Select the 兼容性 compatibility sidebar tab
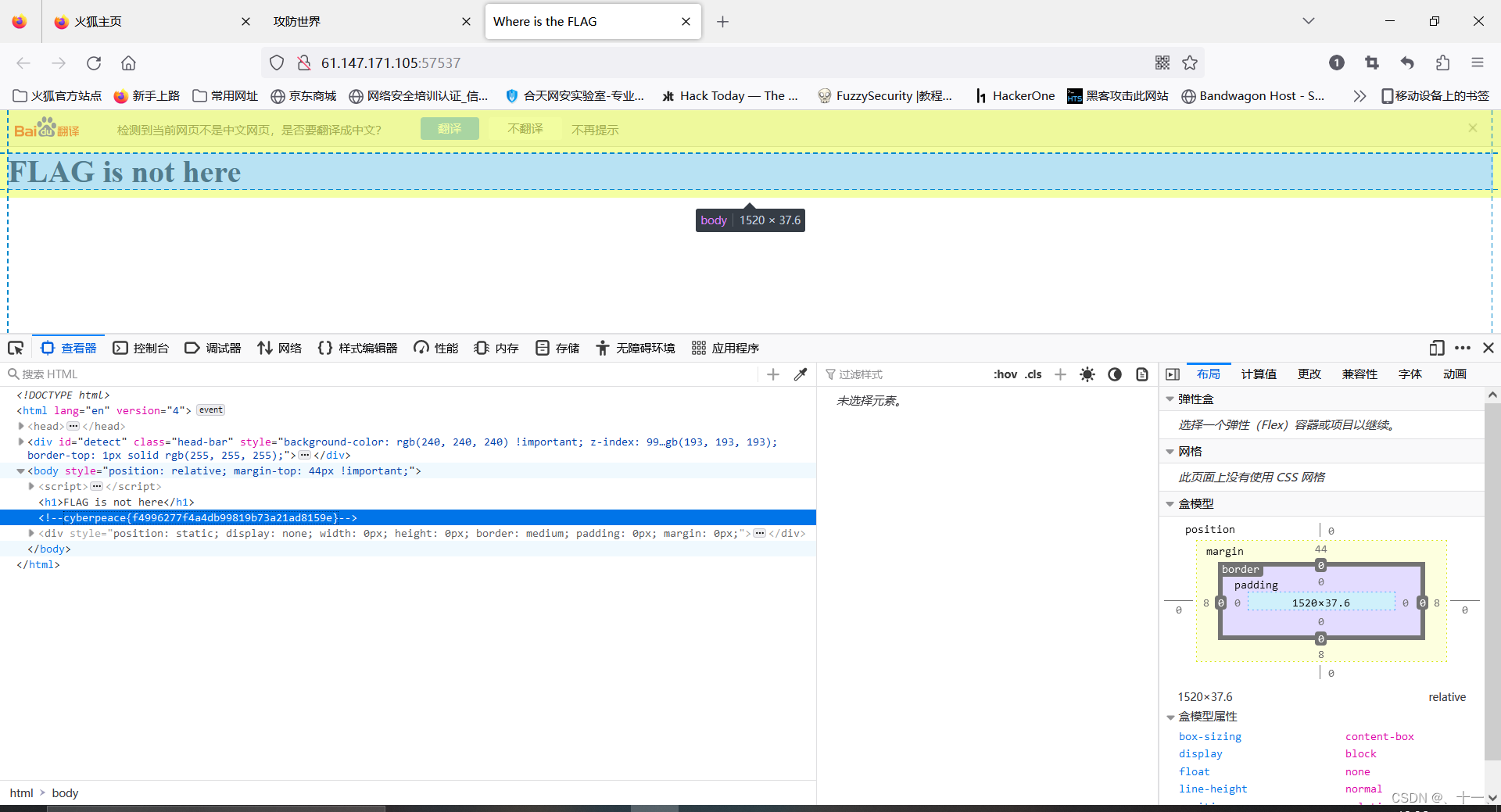The image size is (1501, 812). (1359, 374)
